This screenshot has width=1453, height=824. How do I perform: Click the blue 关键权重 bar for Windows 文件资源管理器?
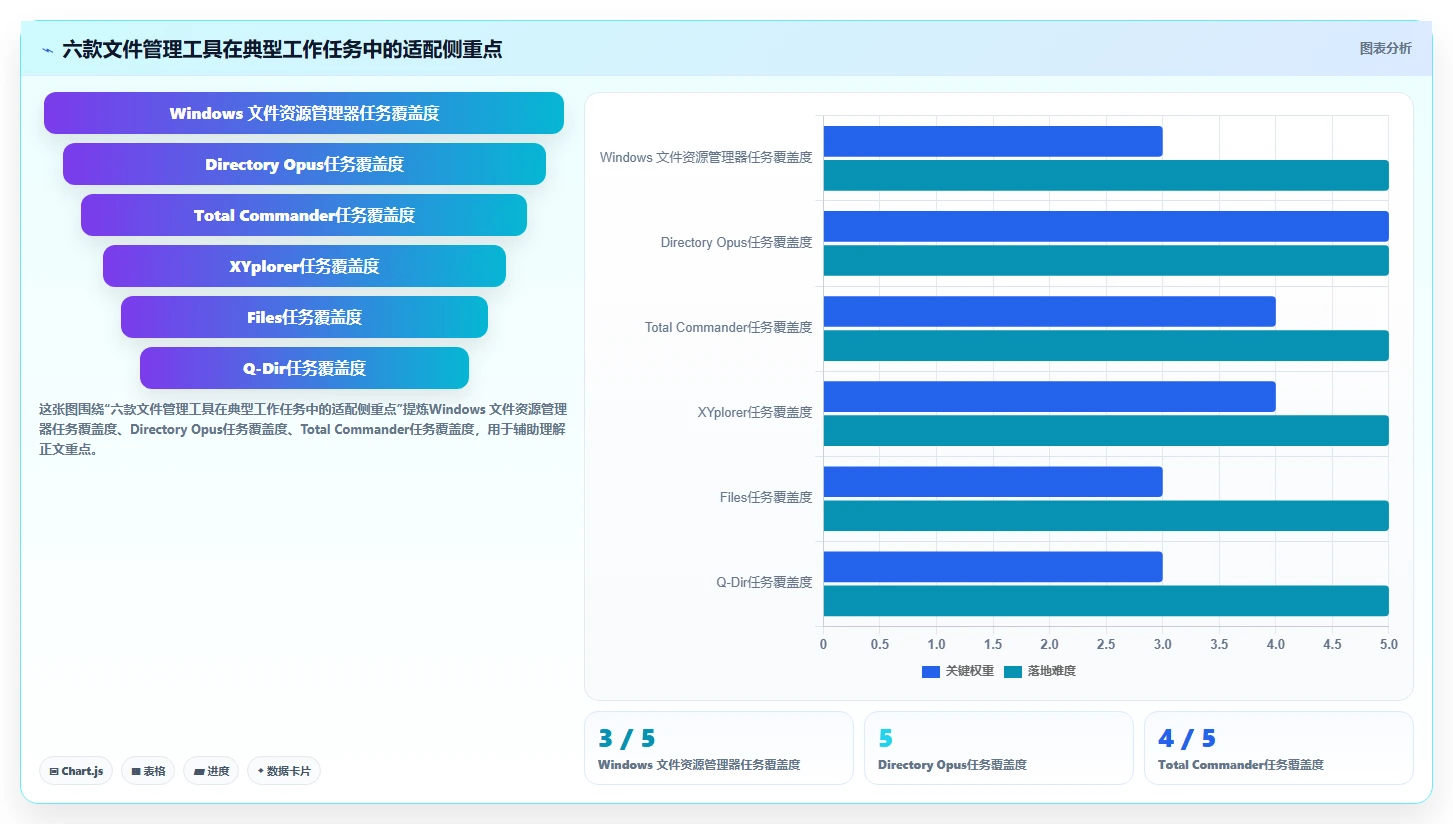click(993, 141)
